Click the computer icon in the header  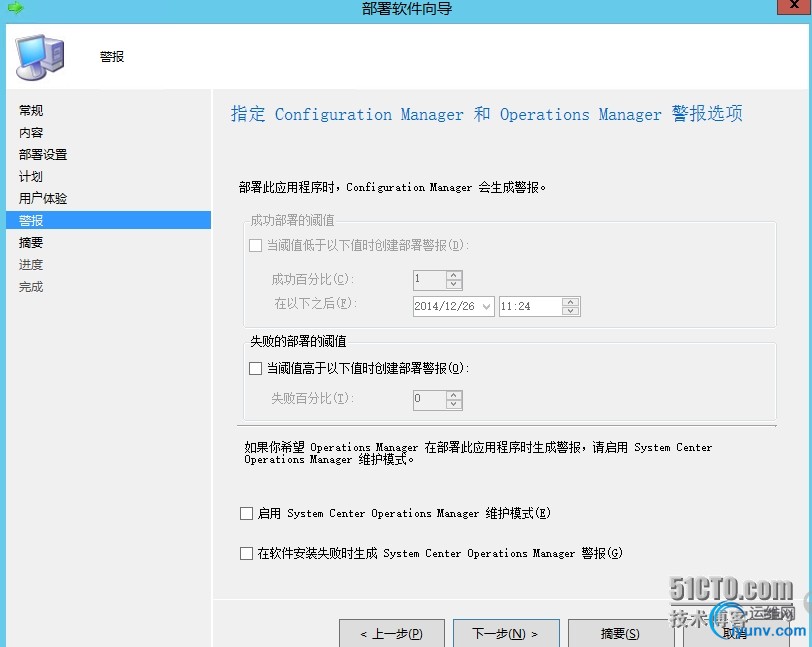[40, 57]
